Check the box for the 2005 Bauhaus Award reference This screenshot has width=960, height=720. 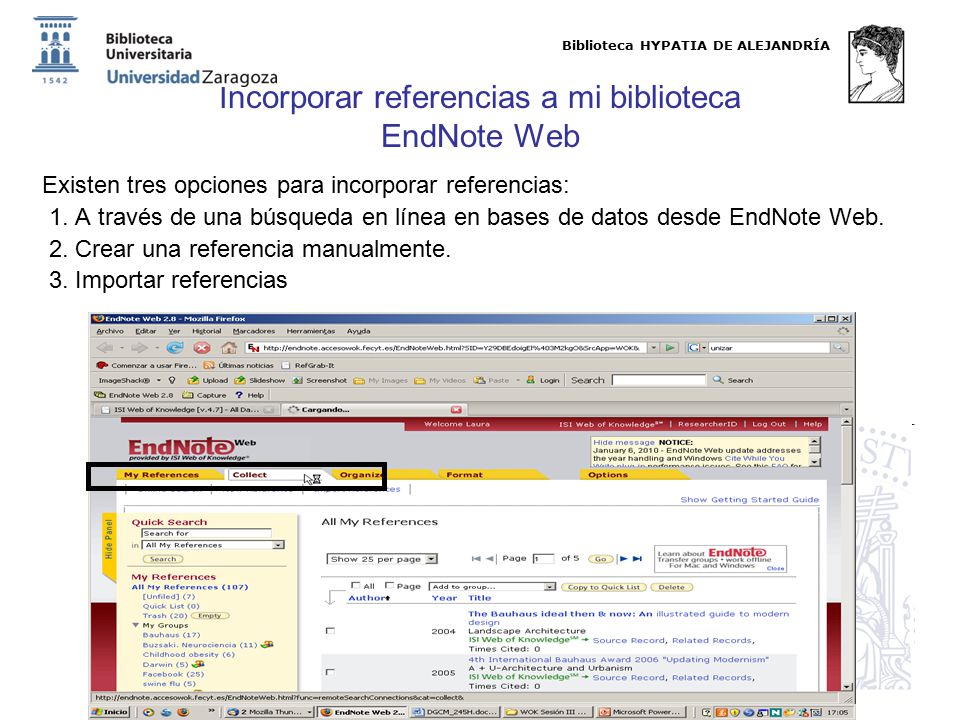[x=331, y=672]
